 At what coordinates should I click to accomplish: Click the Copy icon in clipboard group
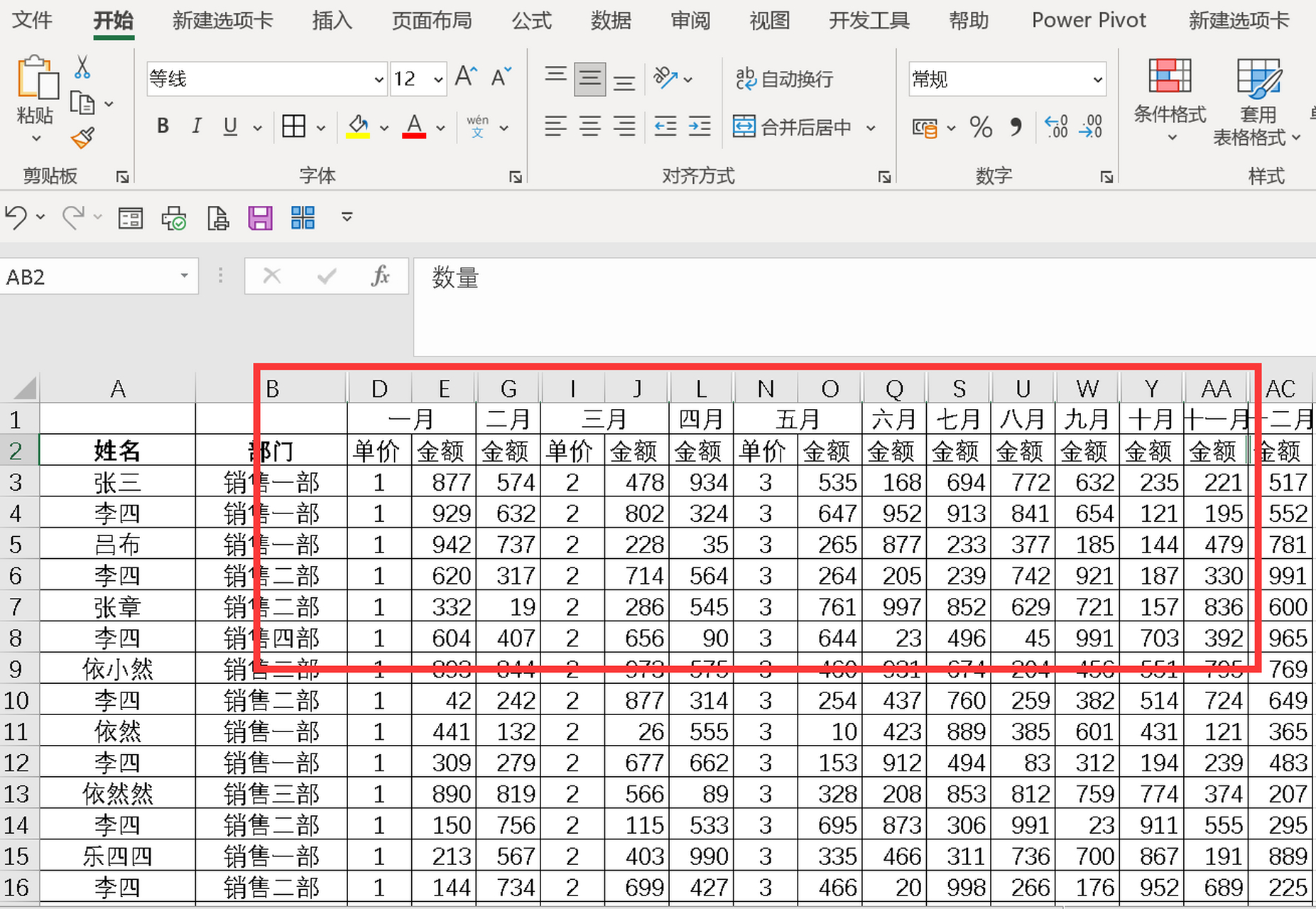[82, 104]
